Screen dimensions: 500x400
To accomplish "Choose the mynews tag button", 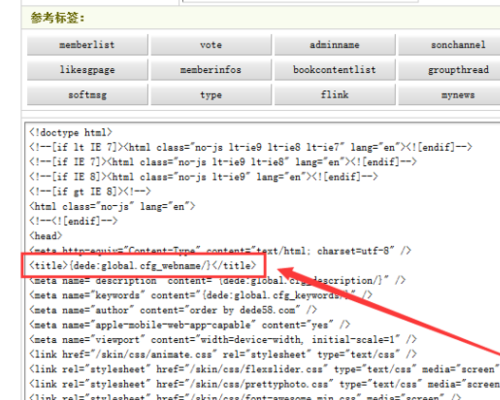I will pyautogui.click(x=449, y=95).
